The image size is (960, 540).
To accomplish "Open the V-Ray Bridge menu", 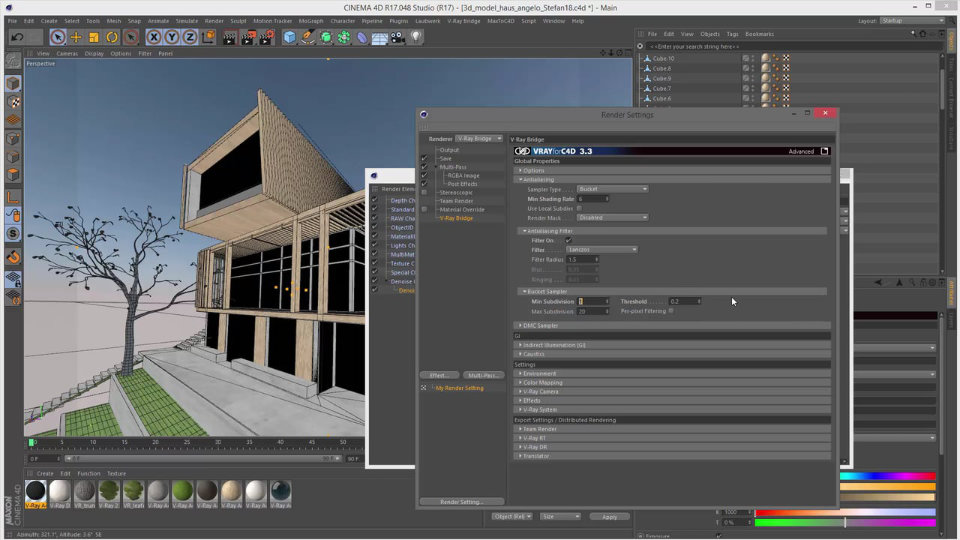I will (463, 21).
